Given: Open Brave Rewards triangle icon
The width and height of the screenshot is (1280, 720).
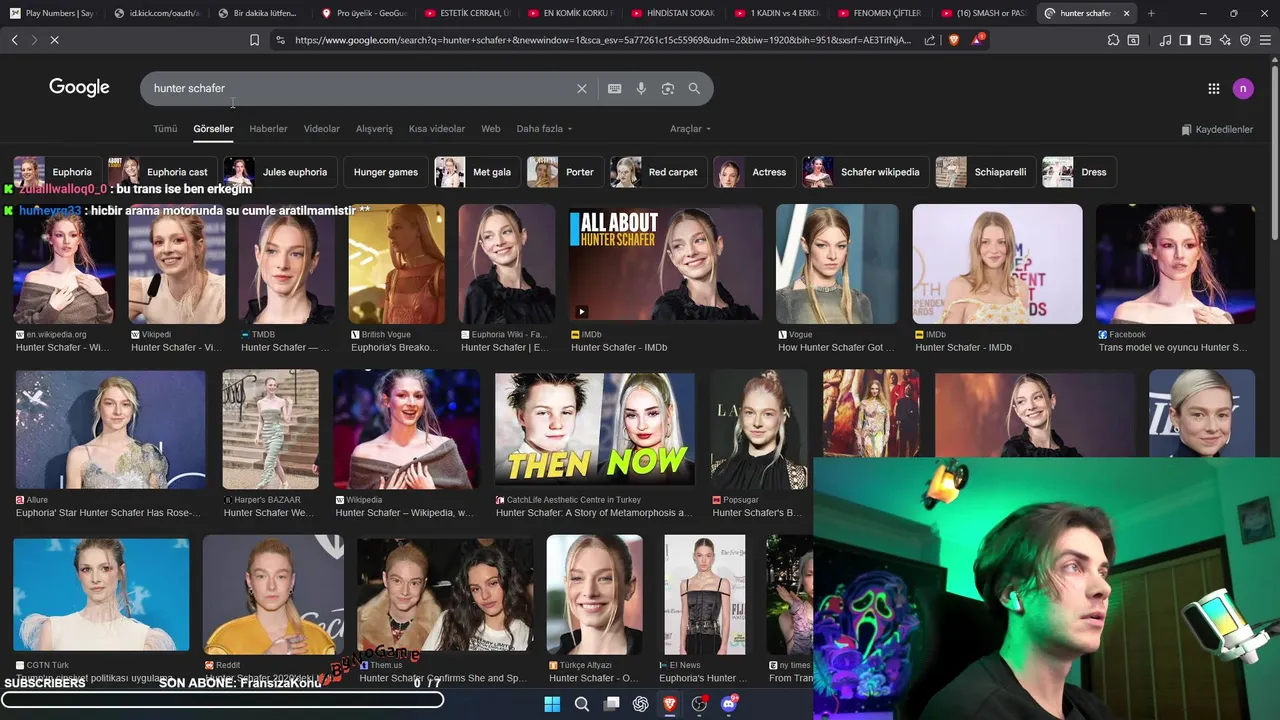Looking at the screenshot, I should pyautogui.click(x=978, y=40).
